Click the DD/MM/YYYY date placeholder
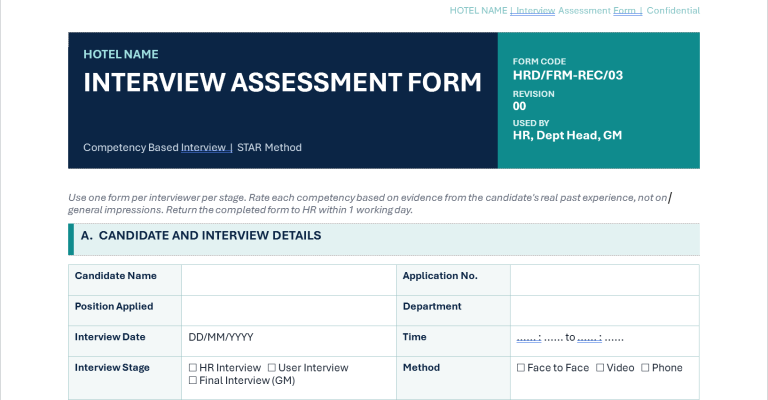Screen dimensions: 768x400 point(221,337)
